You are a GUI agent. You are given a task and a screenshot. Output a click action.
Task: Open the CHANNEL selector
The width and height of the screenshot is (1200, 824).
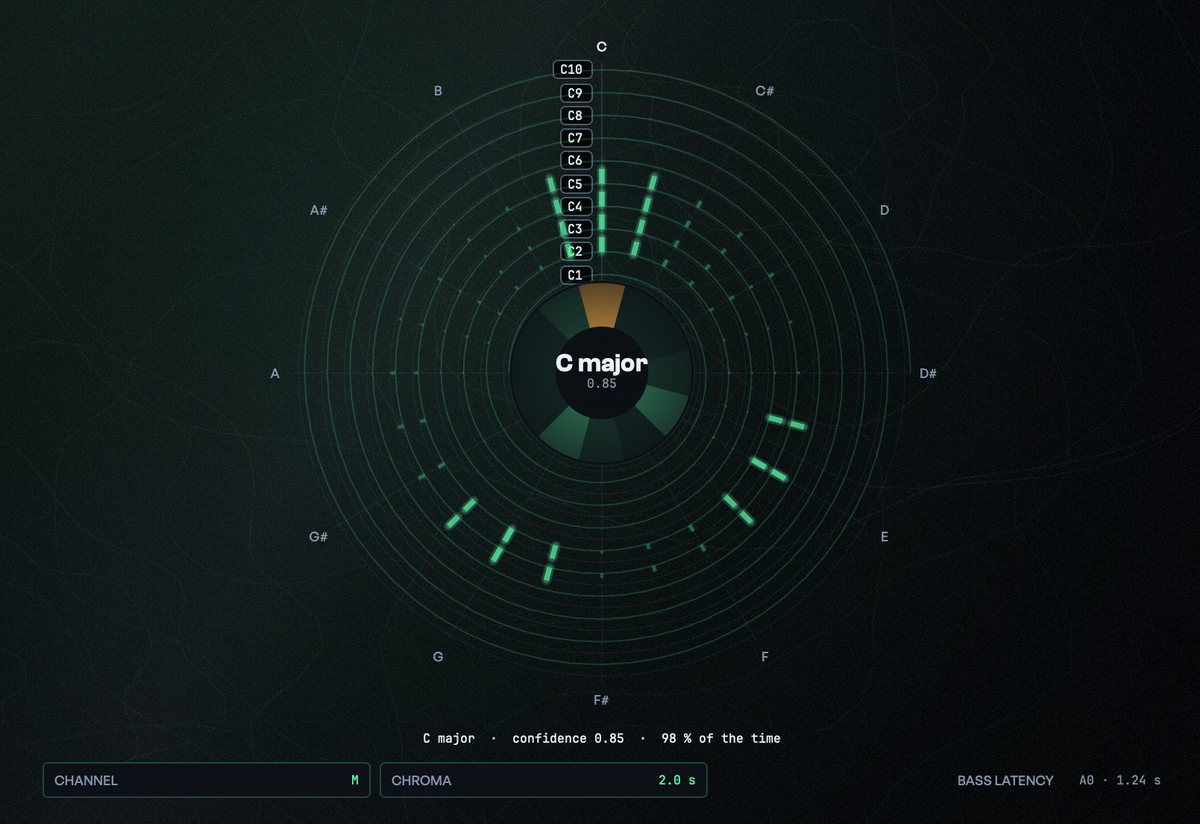pos(206,780)
